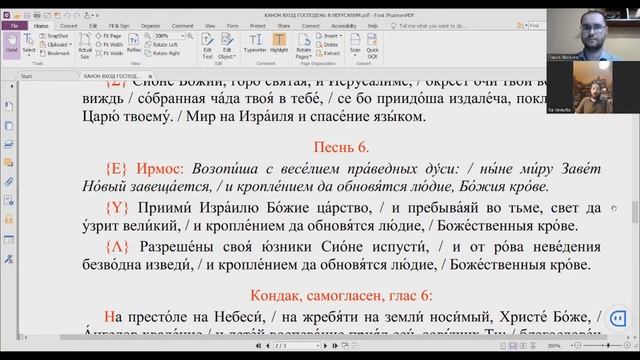Choose the Select text tool
This screenshot has width=640, height=360.
pos(29,44)
